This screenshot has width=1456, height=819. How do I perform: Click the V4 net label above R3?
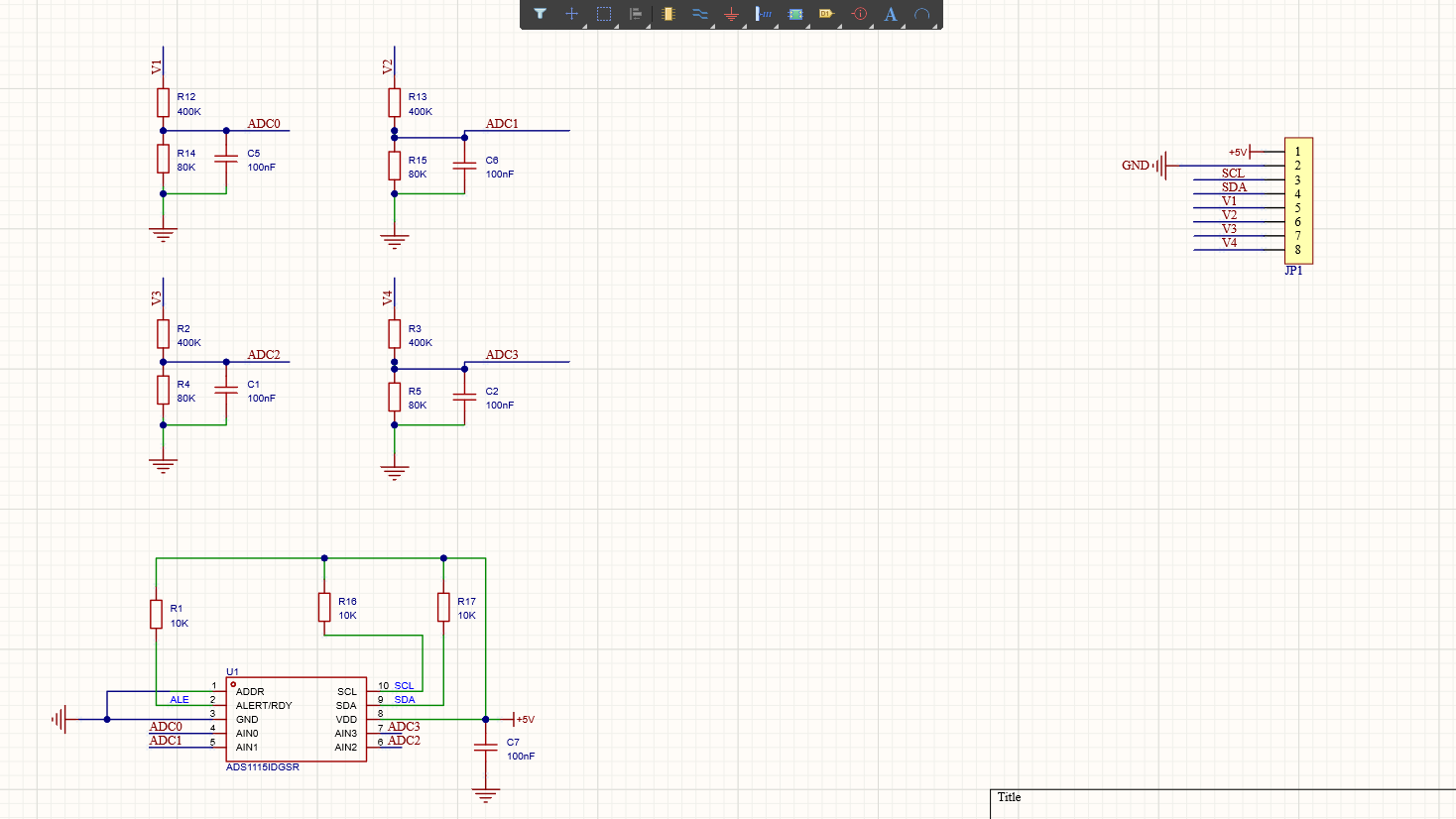click(x=388, y=297)
